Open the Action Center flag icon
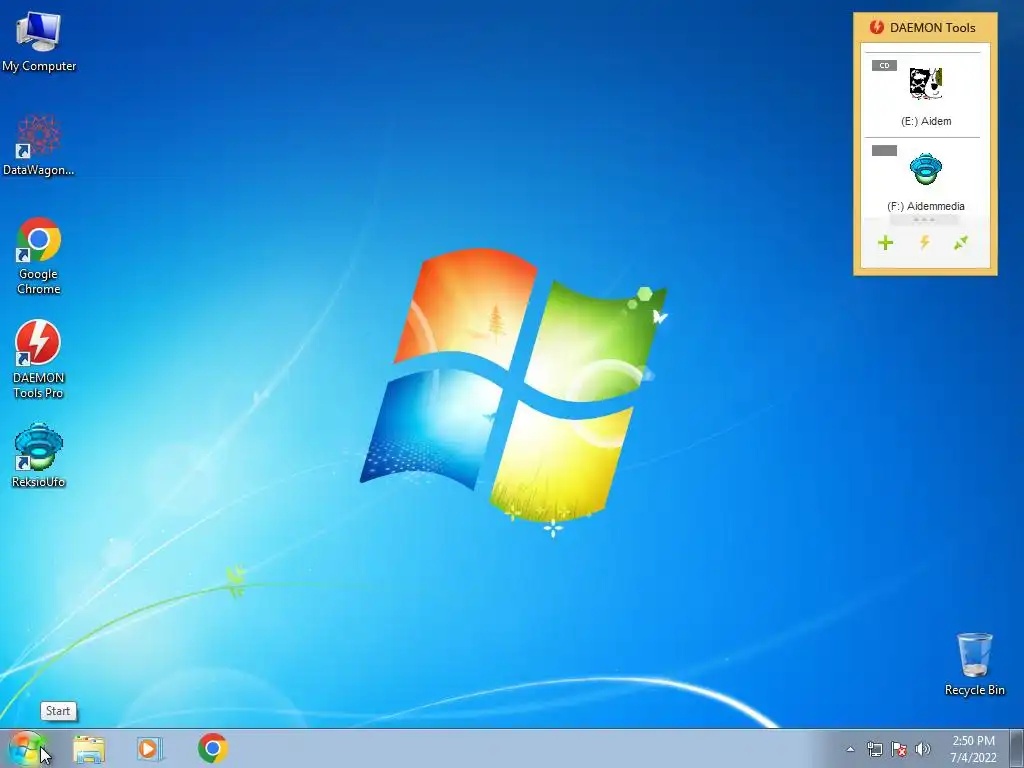 pos(899,749)
